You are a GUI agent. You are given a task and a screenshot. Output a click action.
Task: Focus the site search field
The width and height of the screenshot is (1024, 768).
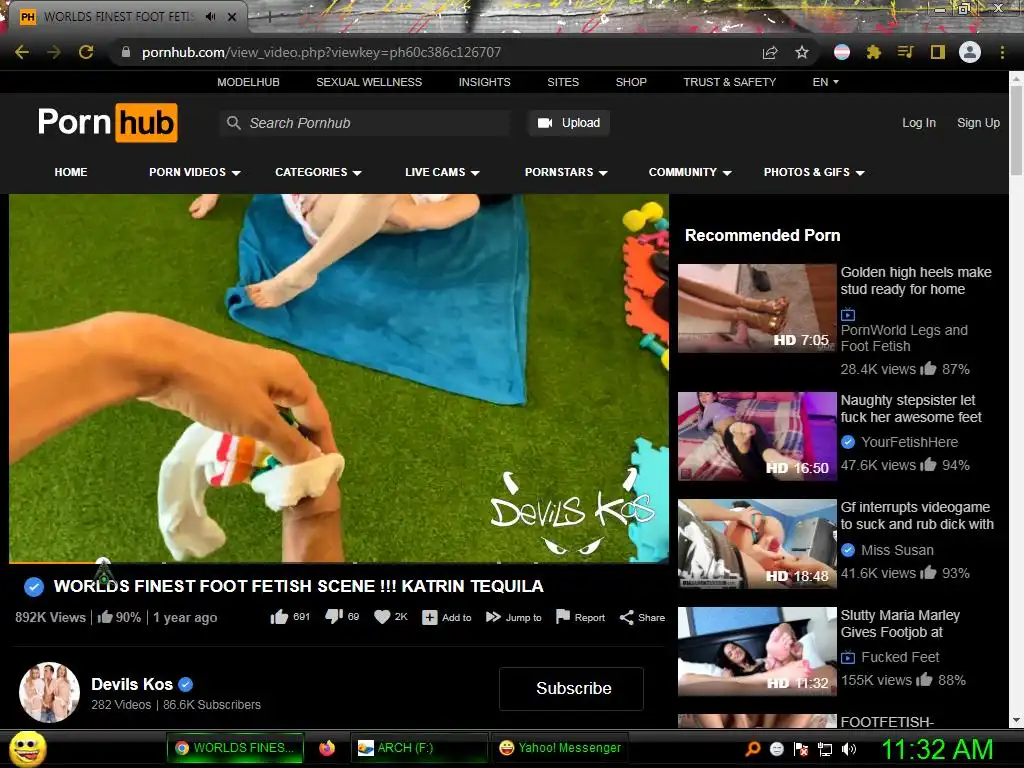(x=364, y=123)
